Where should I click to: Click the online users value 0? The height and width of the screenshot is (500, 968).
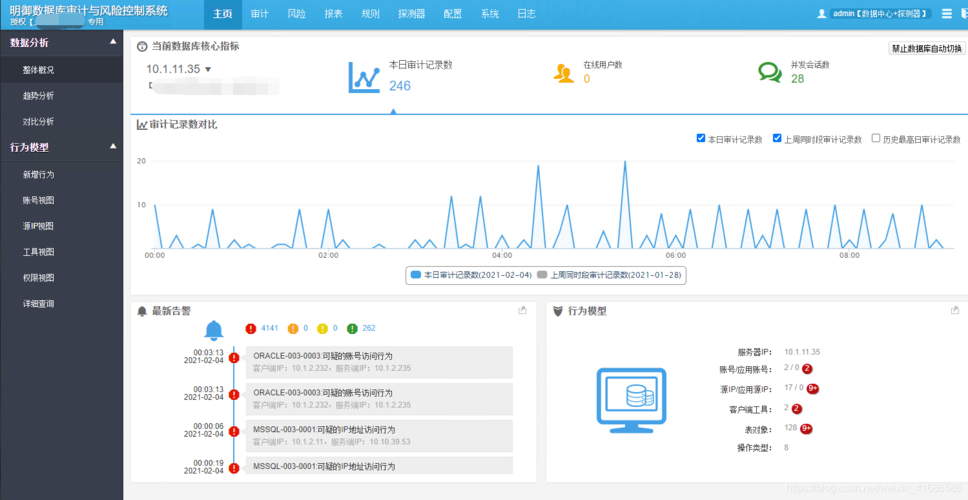[x=586, y=79]
